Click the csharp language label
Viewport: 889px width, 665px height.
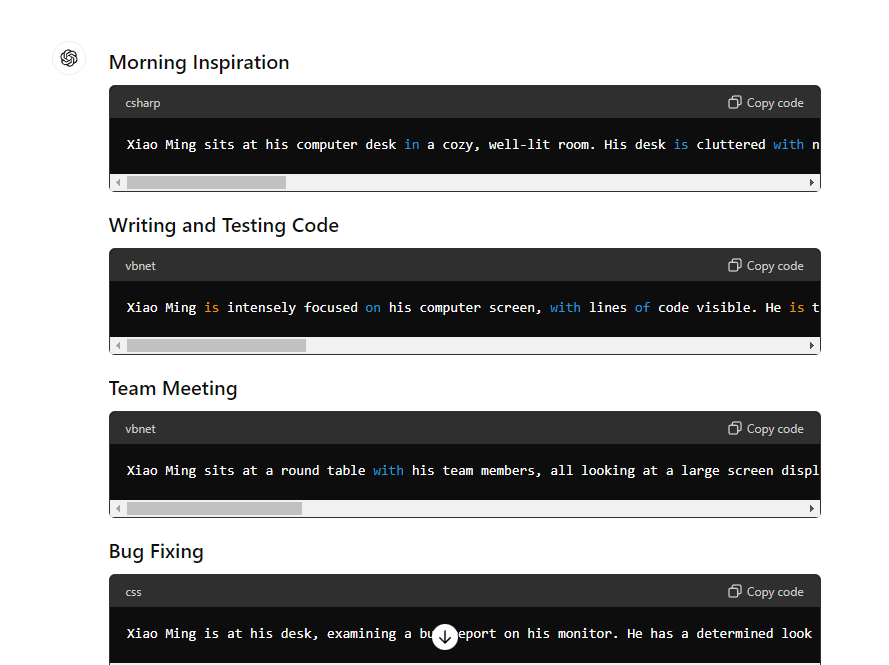click(x=143, y=103)
